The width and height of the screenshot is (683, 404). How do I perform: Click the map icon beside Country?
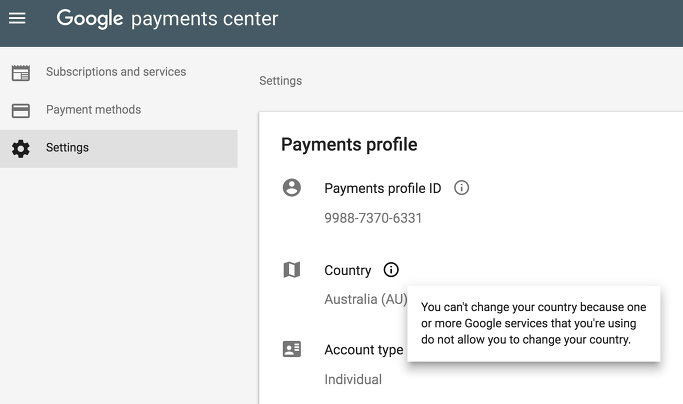(292, 270)
